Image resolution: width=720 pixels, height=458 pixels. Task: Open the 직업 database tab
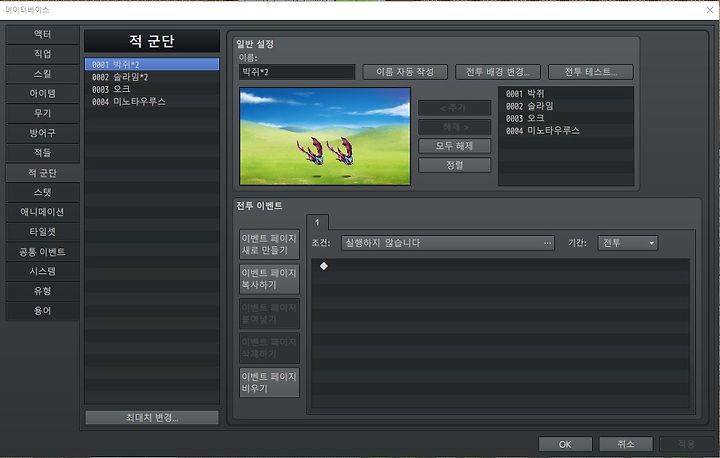(x=42, y=54)
